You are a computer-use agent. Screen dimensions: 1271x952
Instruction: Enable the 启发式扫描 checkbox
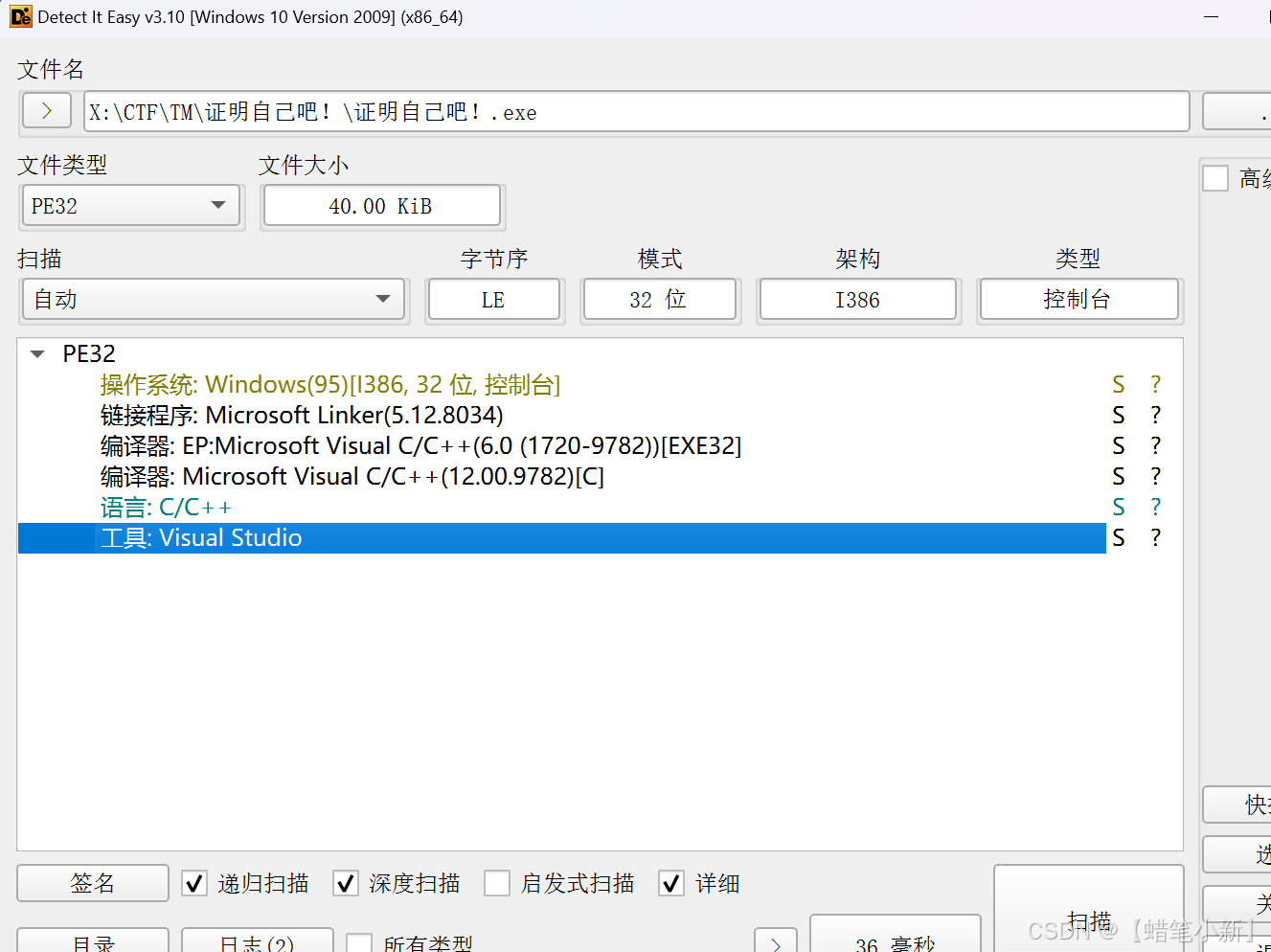point(497,883)
